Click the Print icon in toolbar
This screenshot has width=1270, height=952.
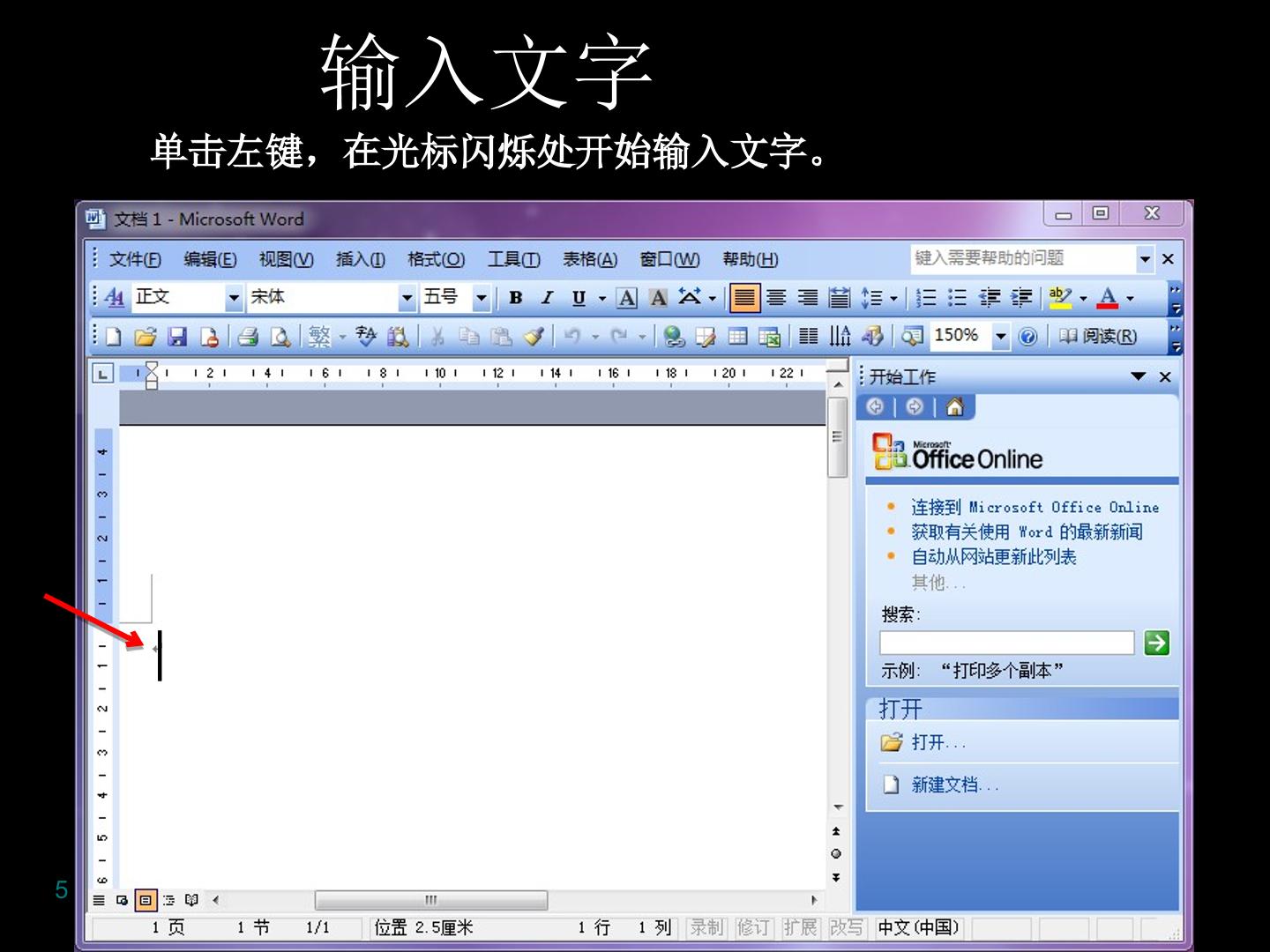pos(249,336)
